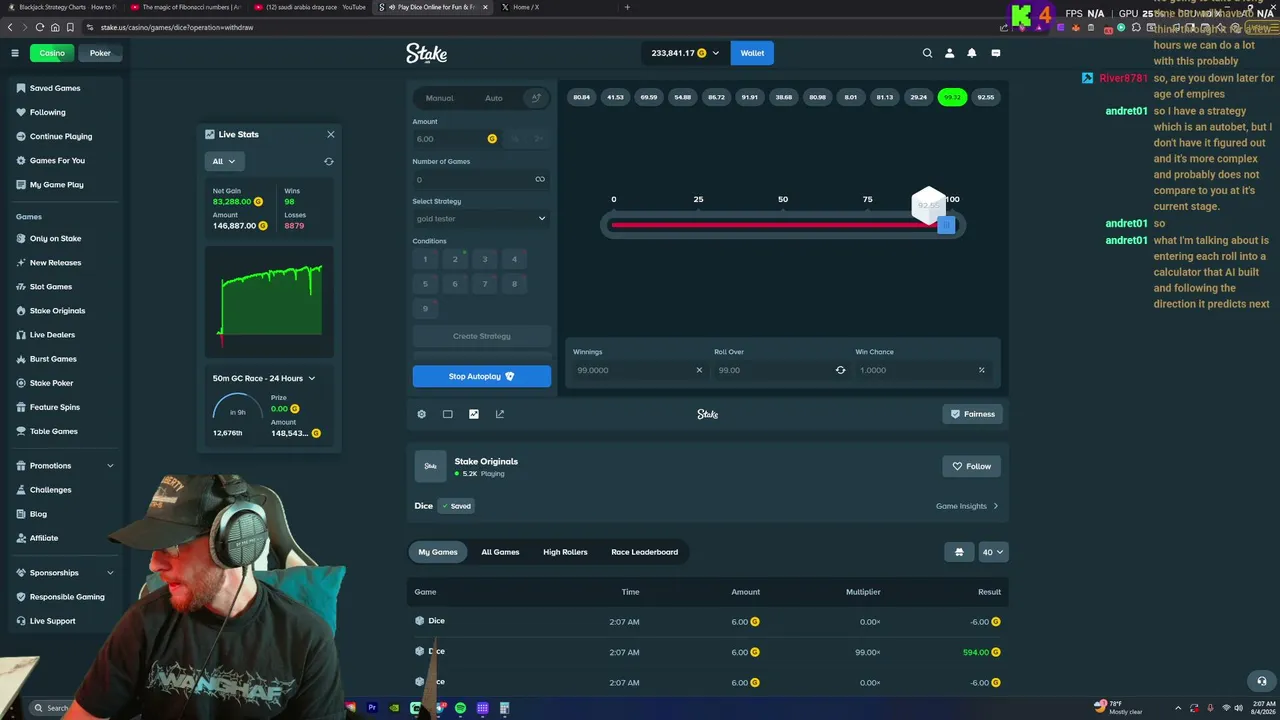Screen dimensions: 1280x720
Task: Click the Stop Autoplay button
Action: point(482,376)
